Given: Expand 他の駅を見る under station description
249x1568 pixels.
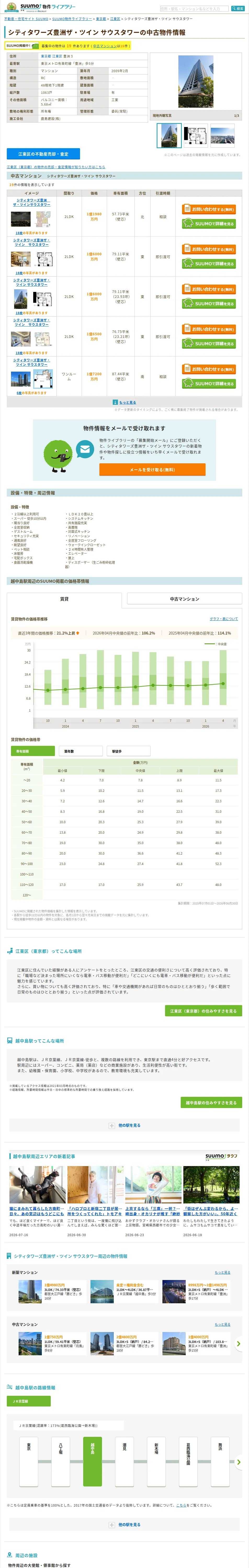Looking at the screenshot, I should click(x=125, y=1126).
